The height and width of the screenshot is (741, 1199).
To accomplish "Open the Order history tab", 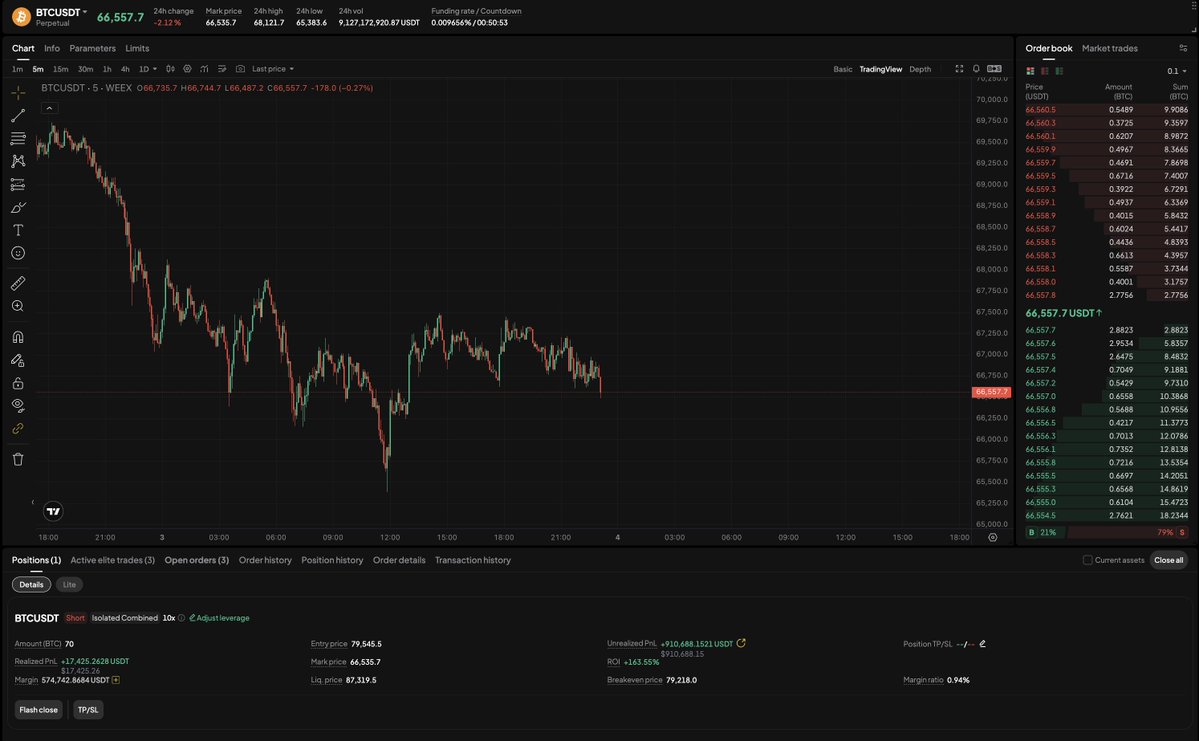I will pos(265,560).
